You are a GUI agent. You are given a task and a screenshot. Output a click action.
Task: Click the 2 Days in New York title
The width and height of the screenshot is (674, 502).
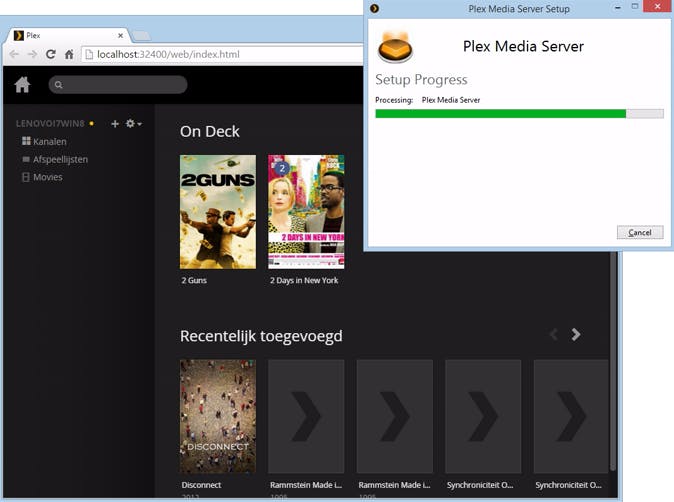click(x=304, y=280)
